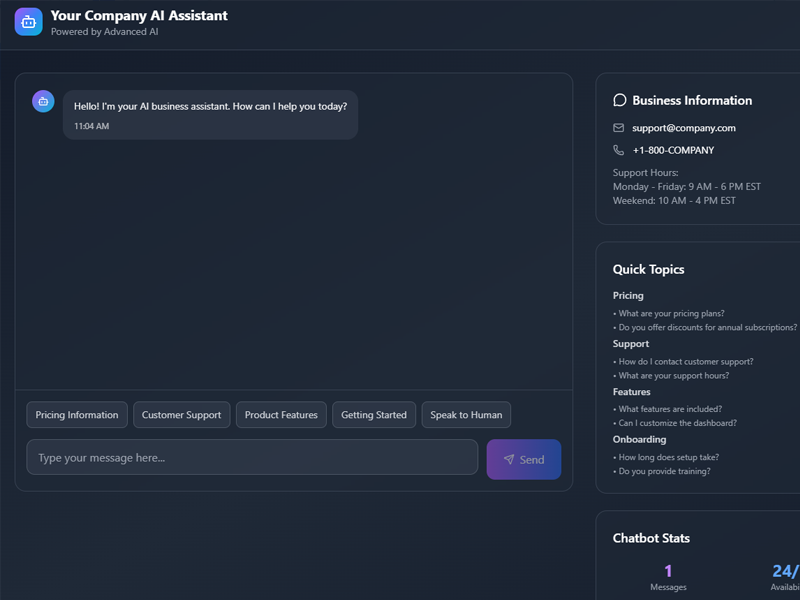Viewport: 800px width, 600px height.
Task: Focus the 'Type your message here' field
Action: (252, 458)
